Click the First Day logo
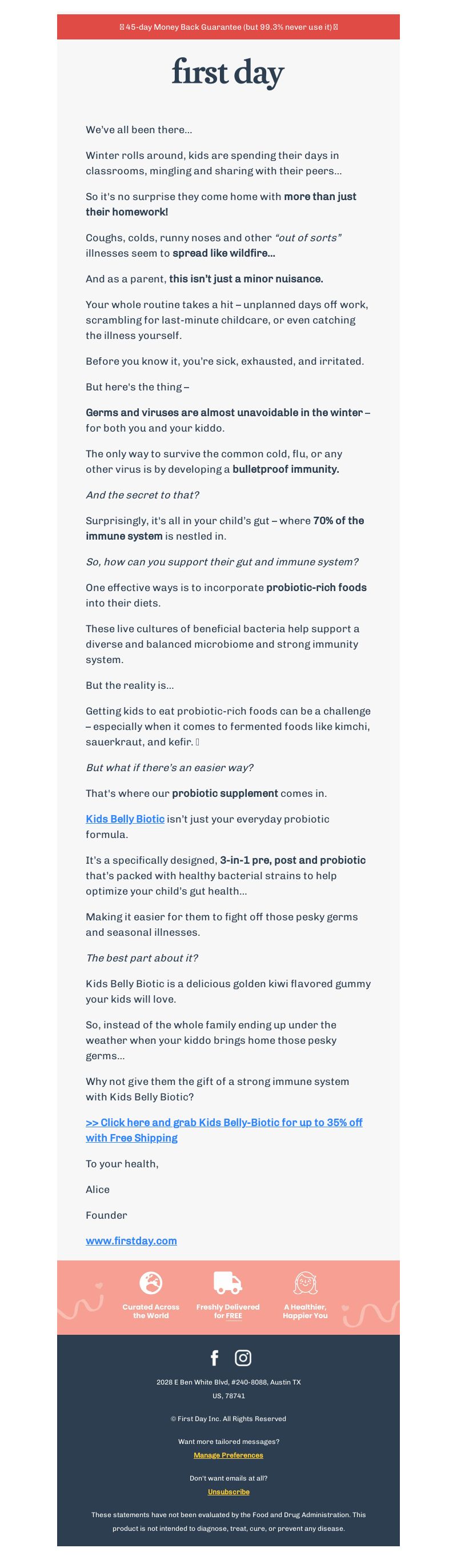 pos(228,73)
